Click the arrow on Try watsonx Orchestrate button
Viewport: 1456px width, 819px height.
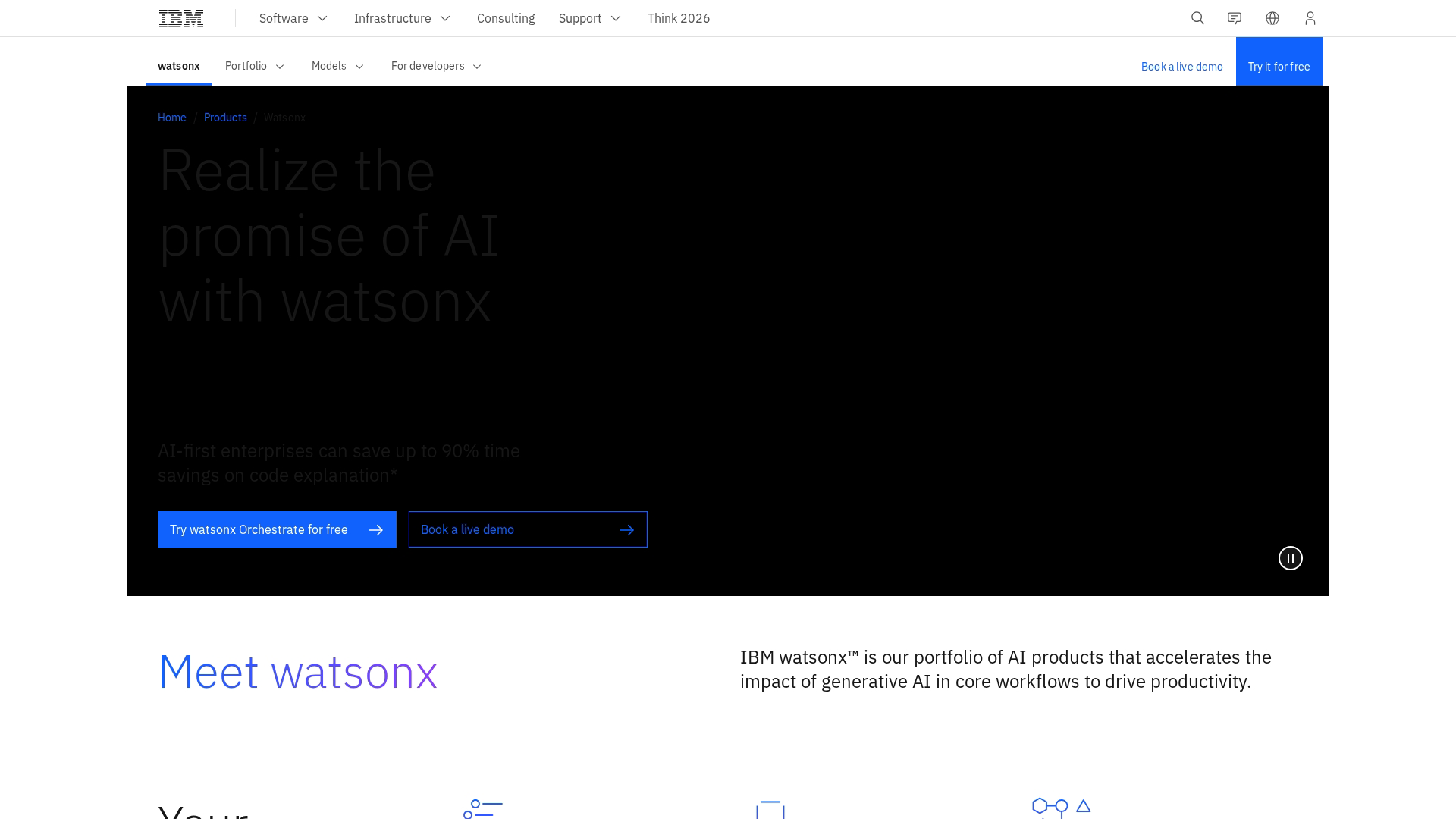(376, 529)
